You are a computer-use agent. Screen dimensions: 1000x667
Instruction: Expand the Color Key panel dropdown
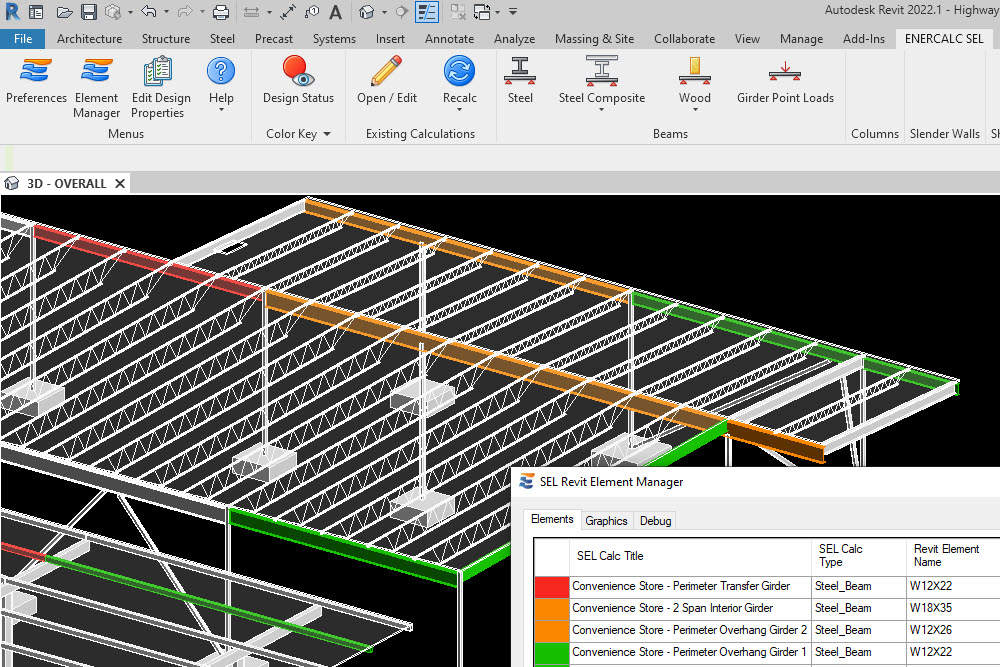(x=326, y=134)
